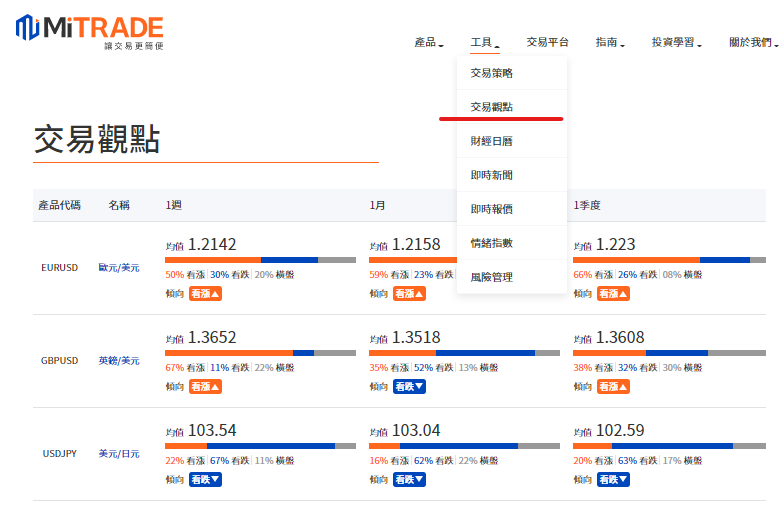Click EURUSD 1月 看漲 trend badge
This screenshot has width=784, height=508.
(x=409, y=294)
